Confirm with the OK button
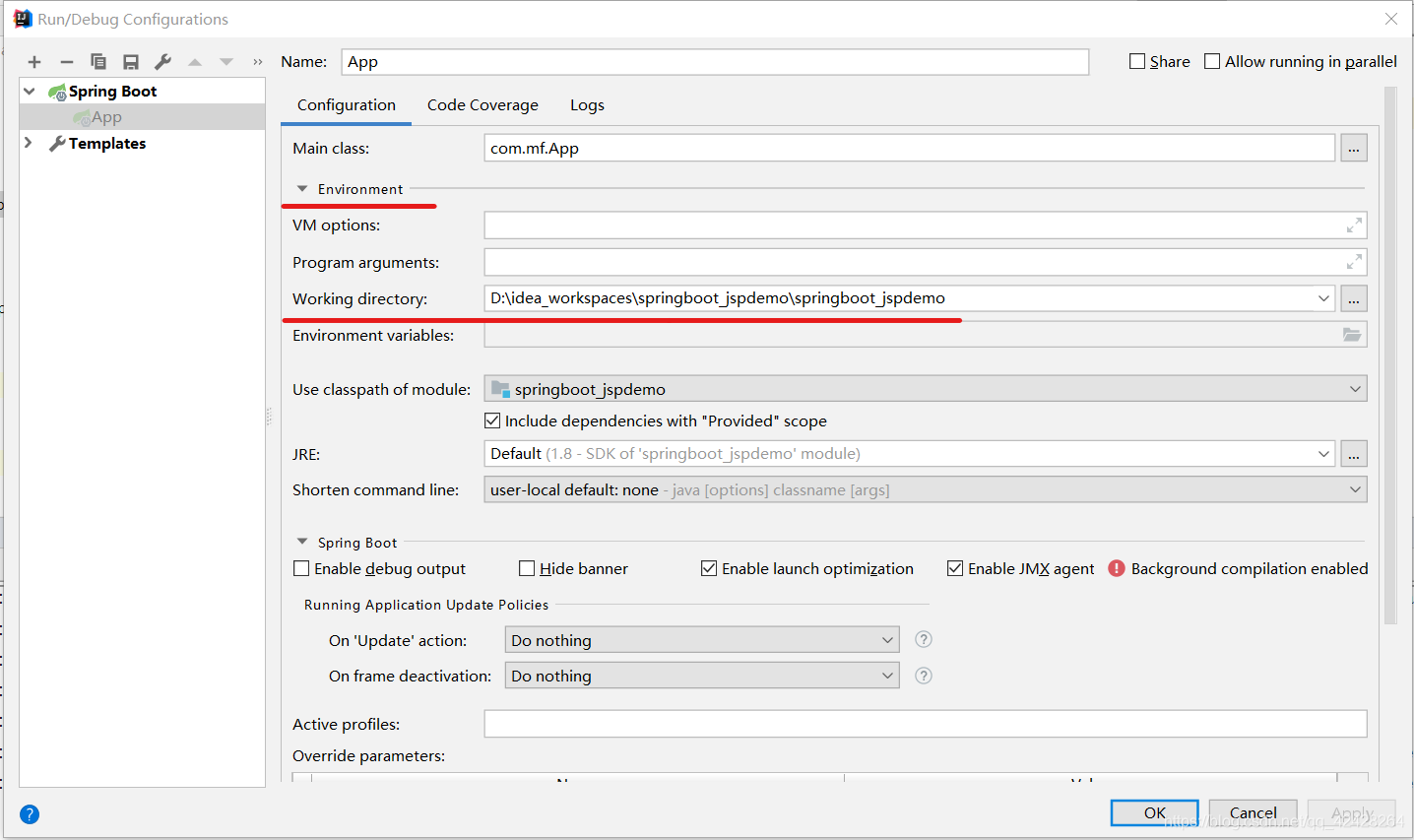Viewport: 1414px width, 840px height. pos(1155,813)
